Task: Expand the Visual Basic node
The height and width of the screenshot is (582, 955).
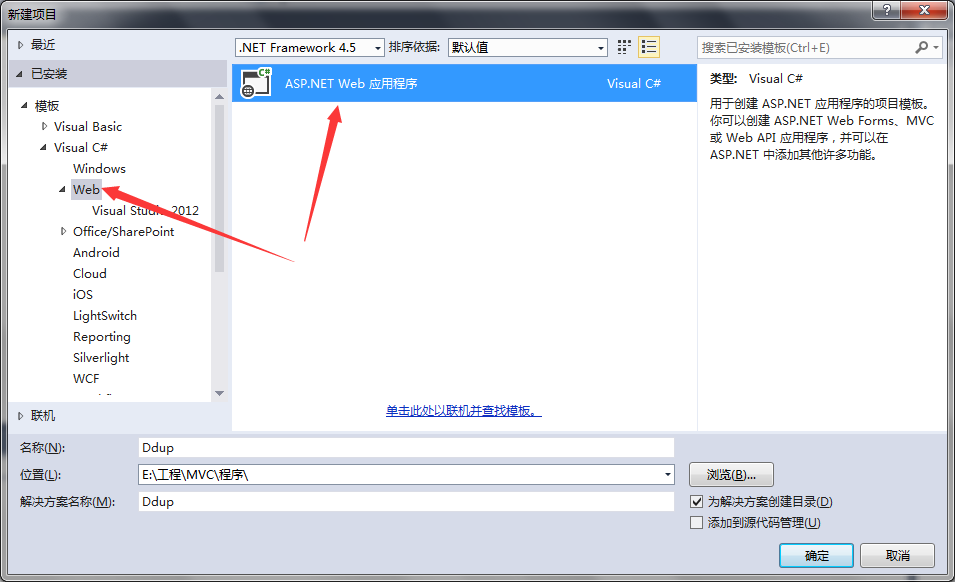Action: (44, 127)
